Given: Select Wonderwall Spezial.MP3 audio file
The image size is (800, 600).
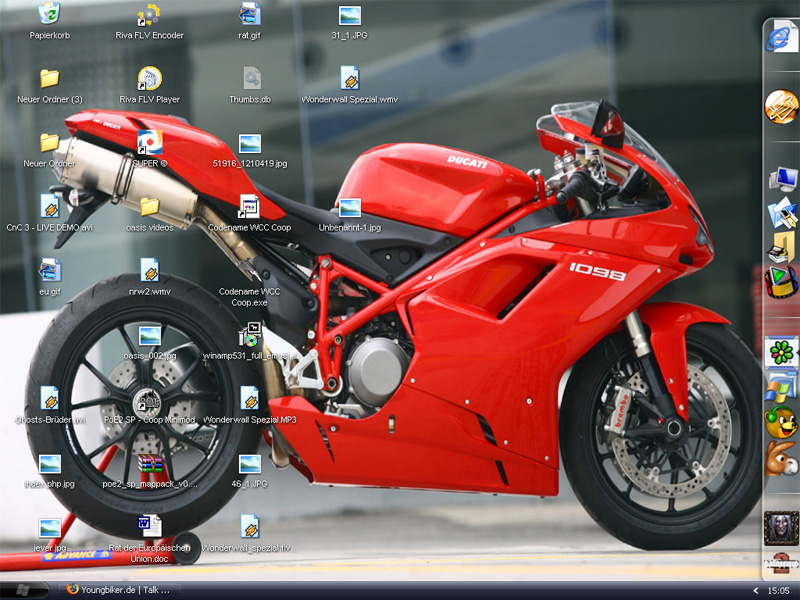Looking at the screenshot, I should tap(249, 398).
